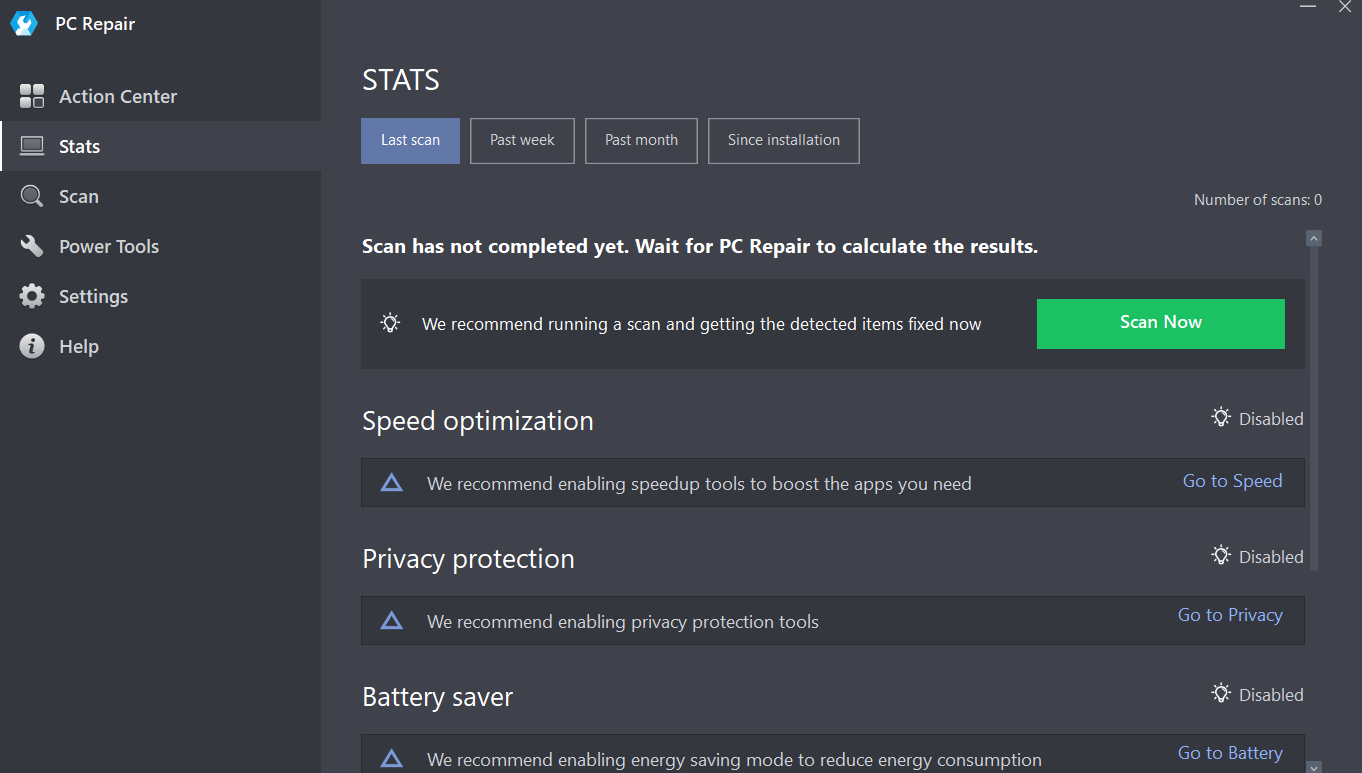Toggle Privacy protection Disabled status

pos(1257,556)
